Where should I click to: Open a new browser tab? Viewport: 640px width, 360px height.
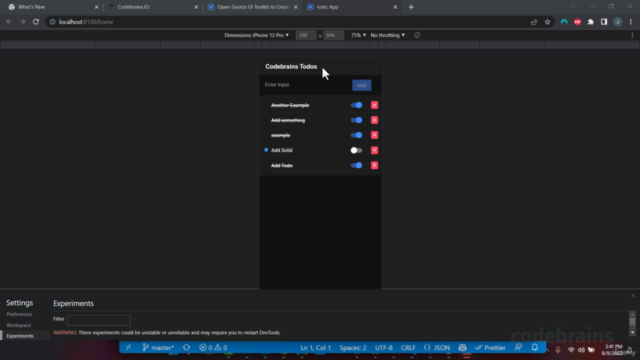point(411,7)
